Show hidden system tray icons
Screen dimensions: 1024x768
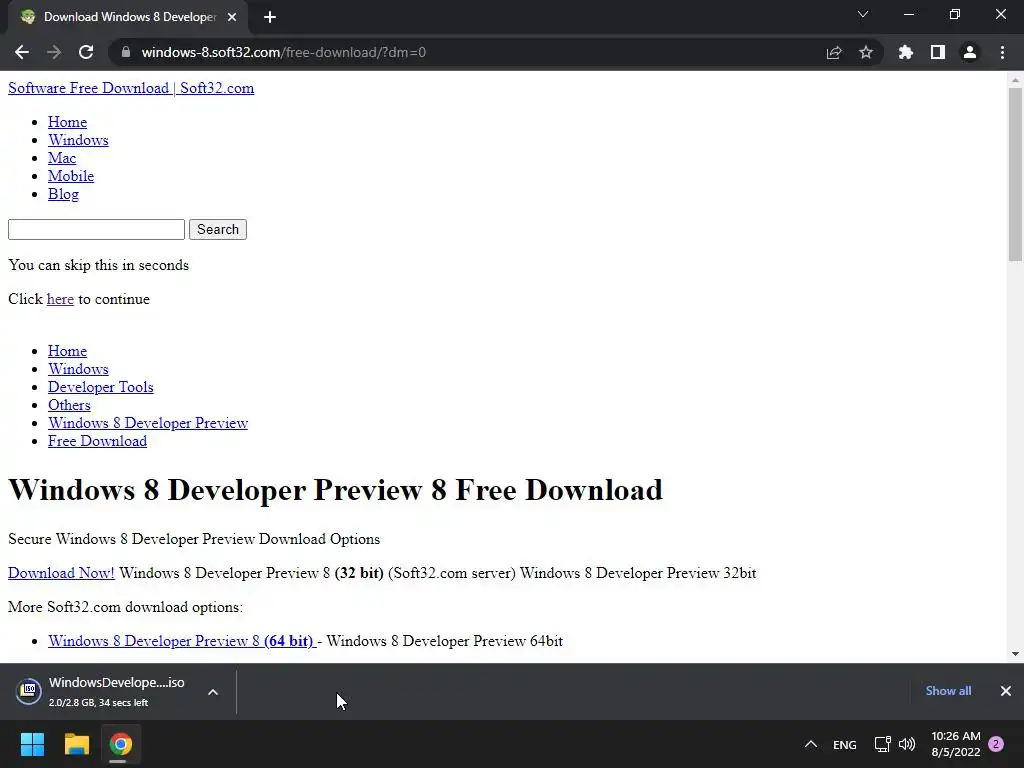(811, 744)
